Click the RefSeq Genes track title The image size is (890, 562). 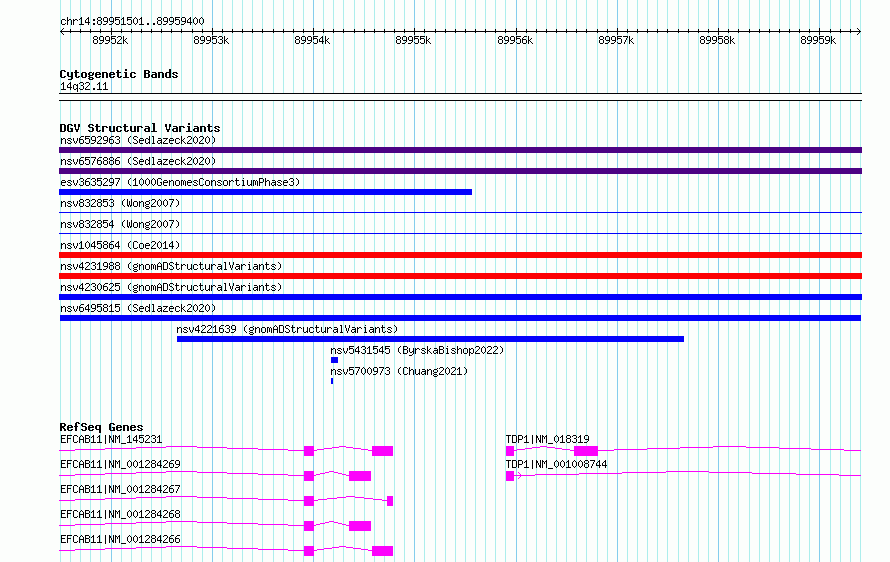pos(101,427)
